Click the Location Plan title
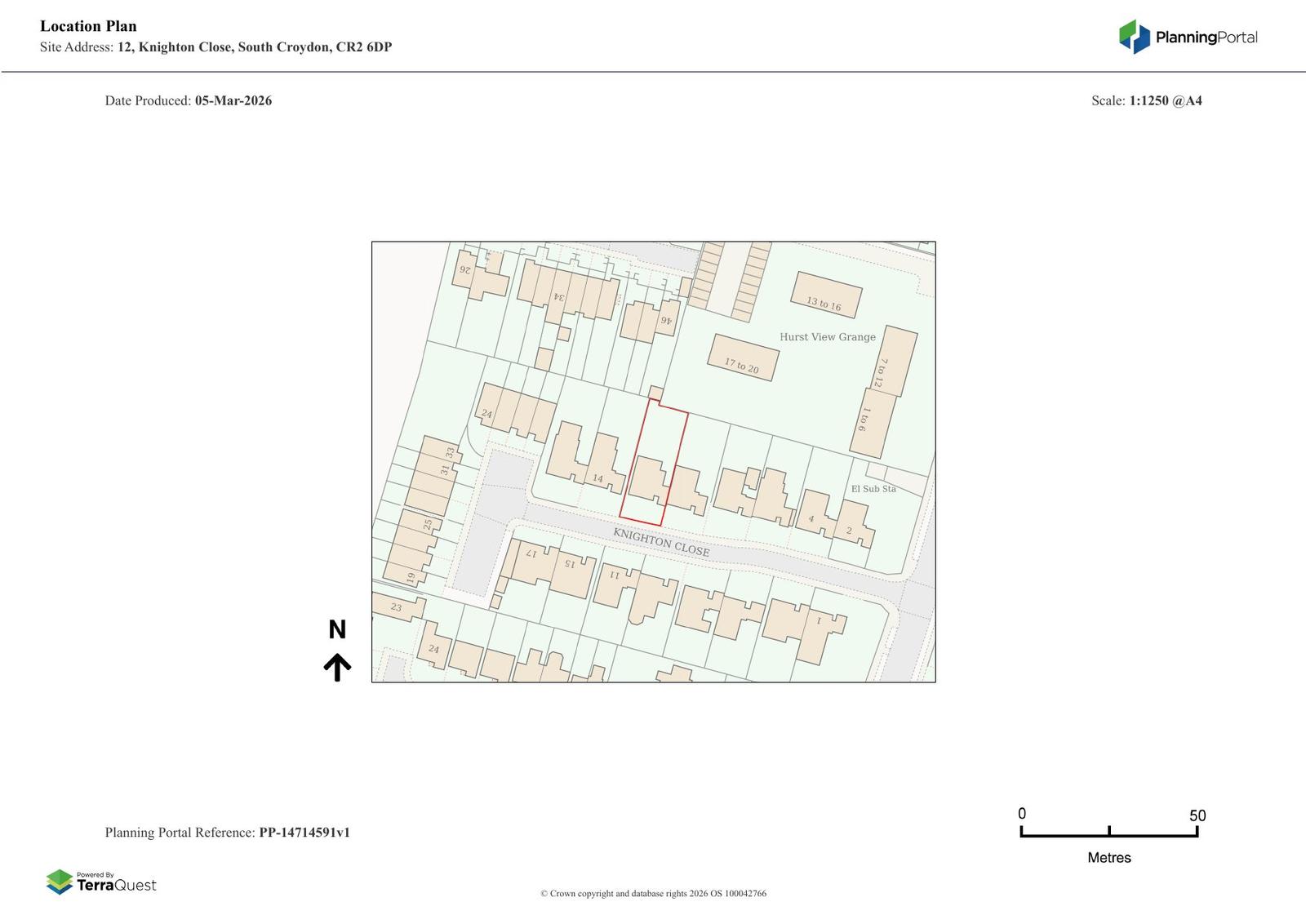The width and height of the screenshot is (1306, 924). tap(88, 26)
